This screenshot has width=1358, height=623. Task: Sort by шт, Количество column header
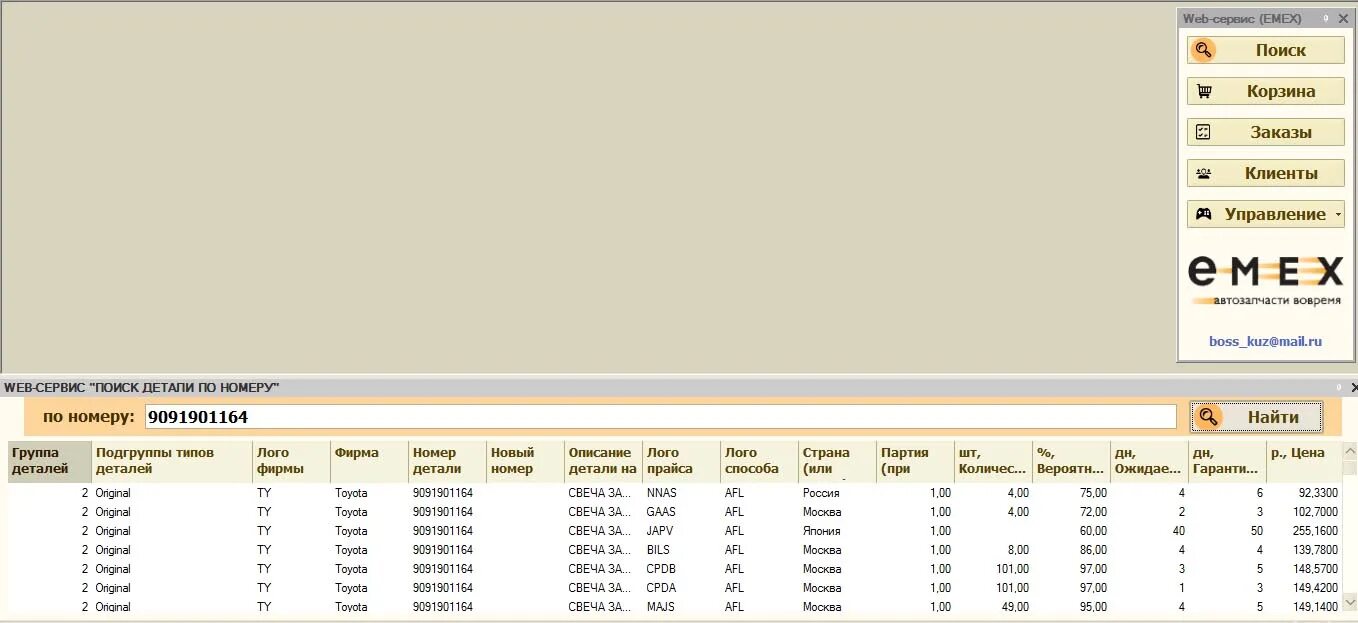(x=993, y=461)
